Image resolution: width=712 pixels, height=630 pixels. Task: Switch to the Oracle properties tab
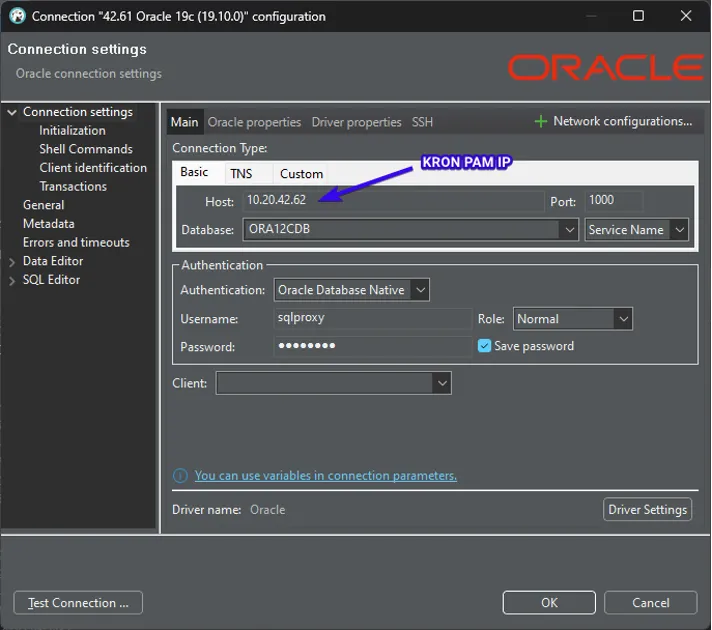coord(254,122)
